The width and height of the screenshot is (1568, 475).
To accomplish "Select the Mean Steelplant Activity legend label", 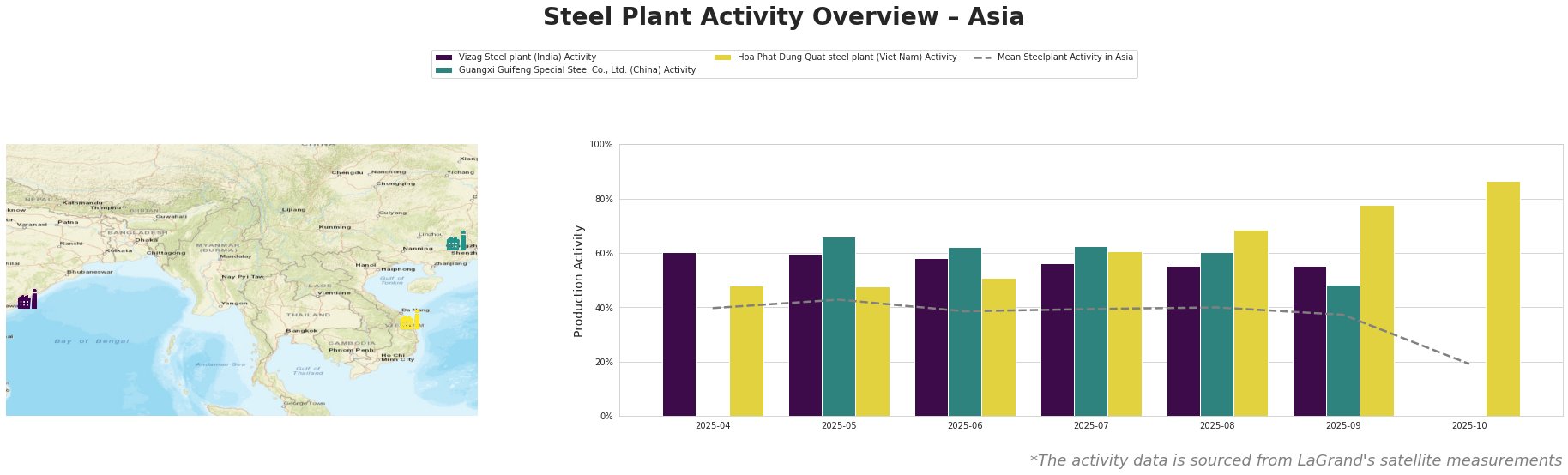I will coord(1064,57).
